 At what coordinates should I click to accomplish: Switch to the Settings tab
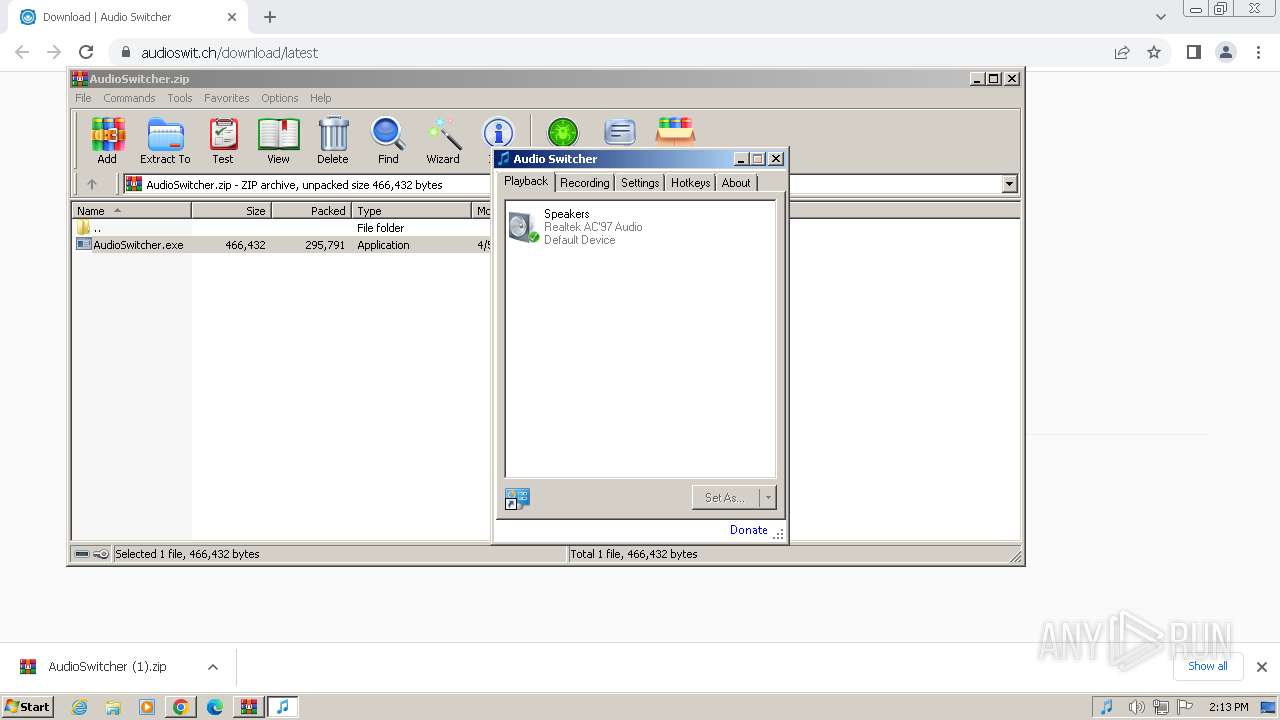click(x=640, y=183)
